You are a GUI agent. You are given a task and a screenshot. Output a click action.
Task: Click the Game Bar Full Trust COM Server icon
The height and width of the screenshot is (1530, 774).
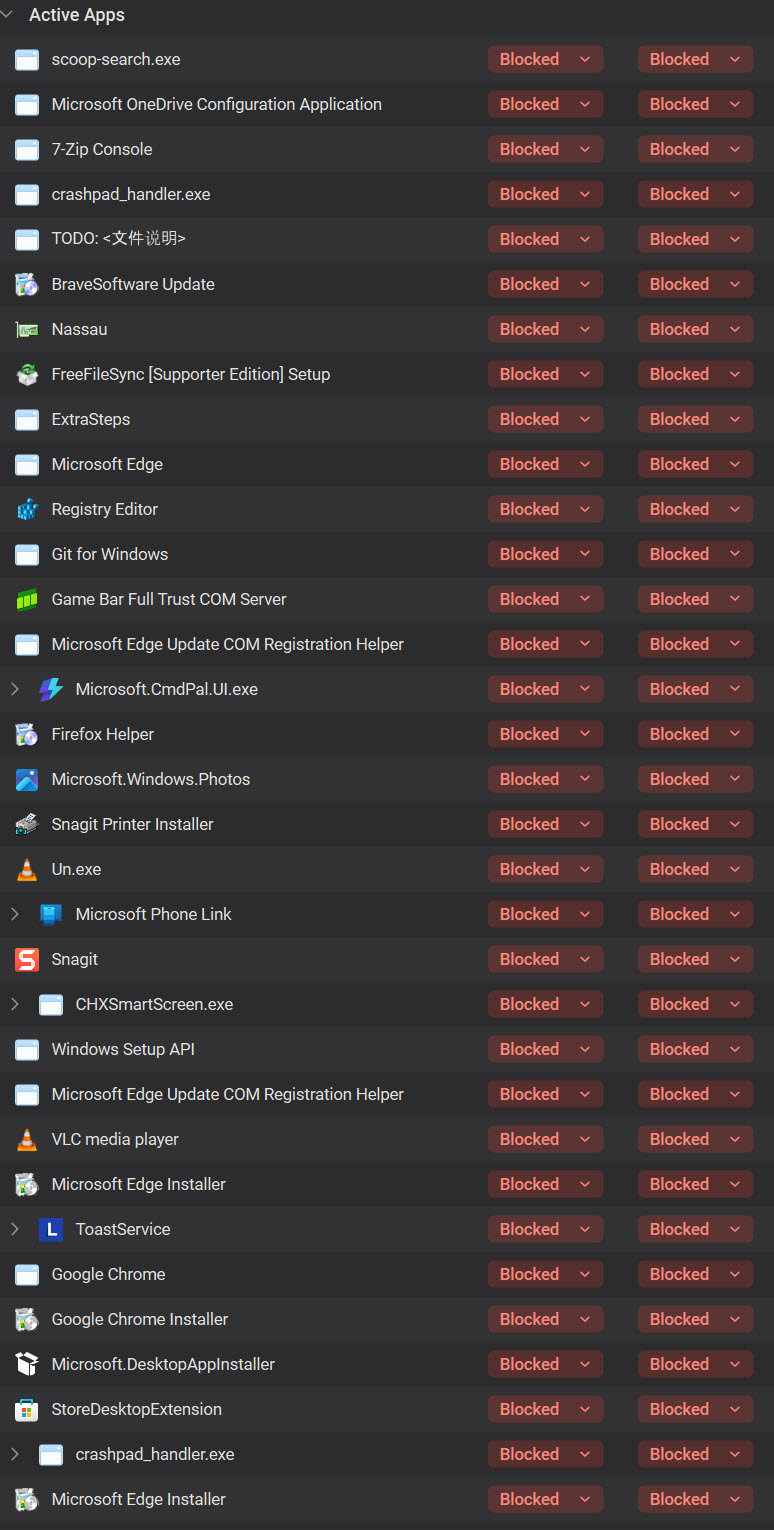[x=27, y=600]
